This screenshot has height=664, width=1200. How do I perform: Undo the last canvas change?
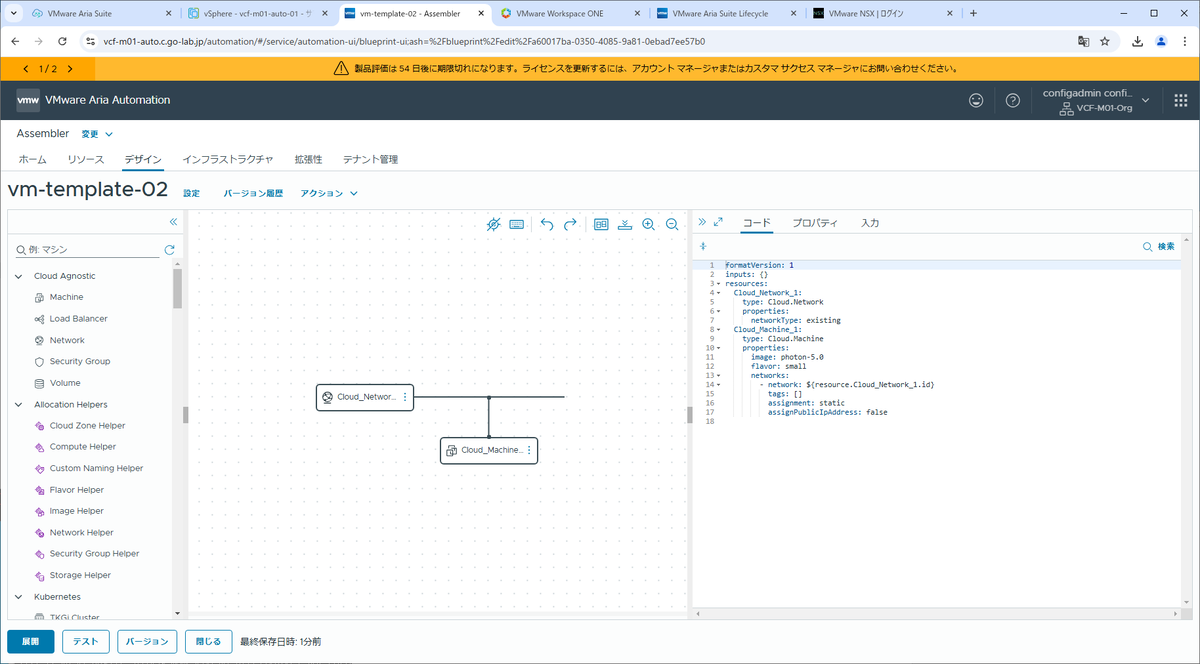tap(547, 225)
